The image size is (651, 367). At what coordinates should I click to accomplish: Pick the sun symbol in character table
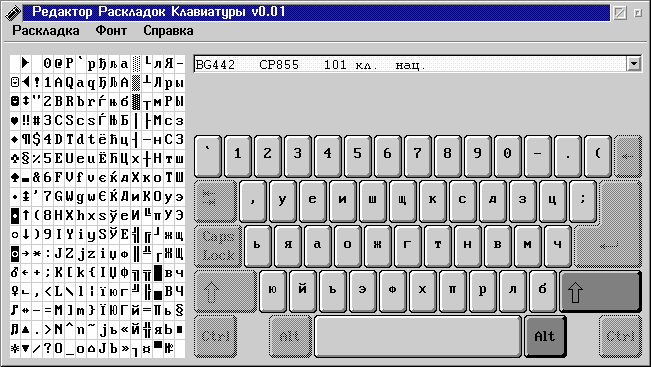(x=15, y=348)
